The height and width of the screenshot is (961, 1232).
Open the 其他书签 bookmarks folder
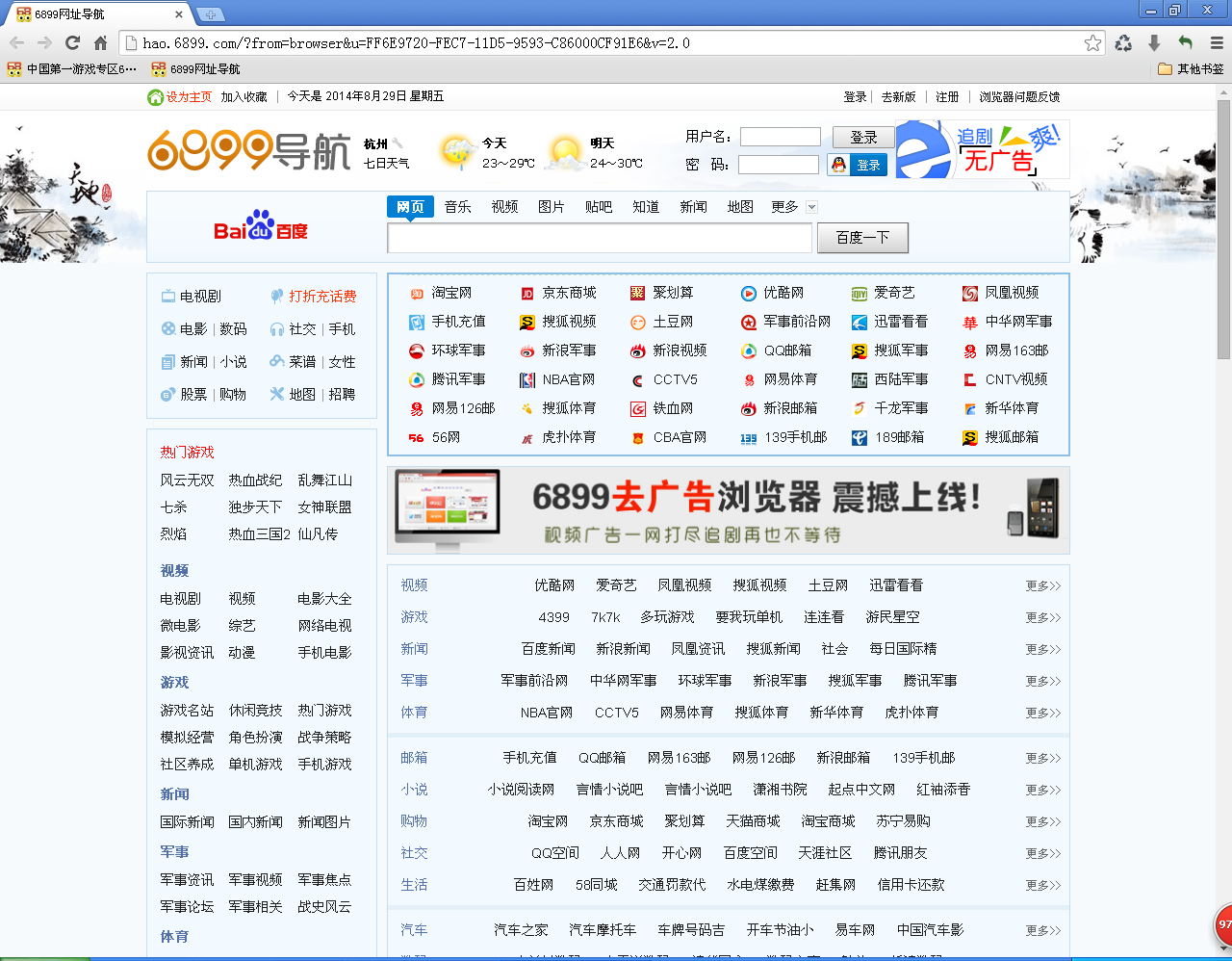click(1192, 69)
